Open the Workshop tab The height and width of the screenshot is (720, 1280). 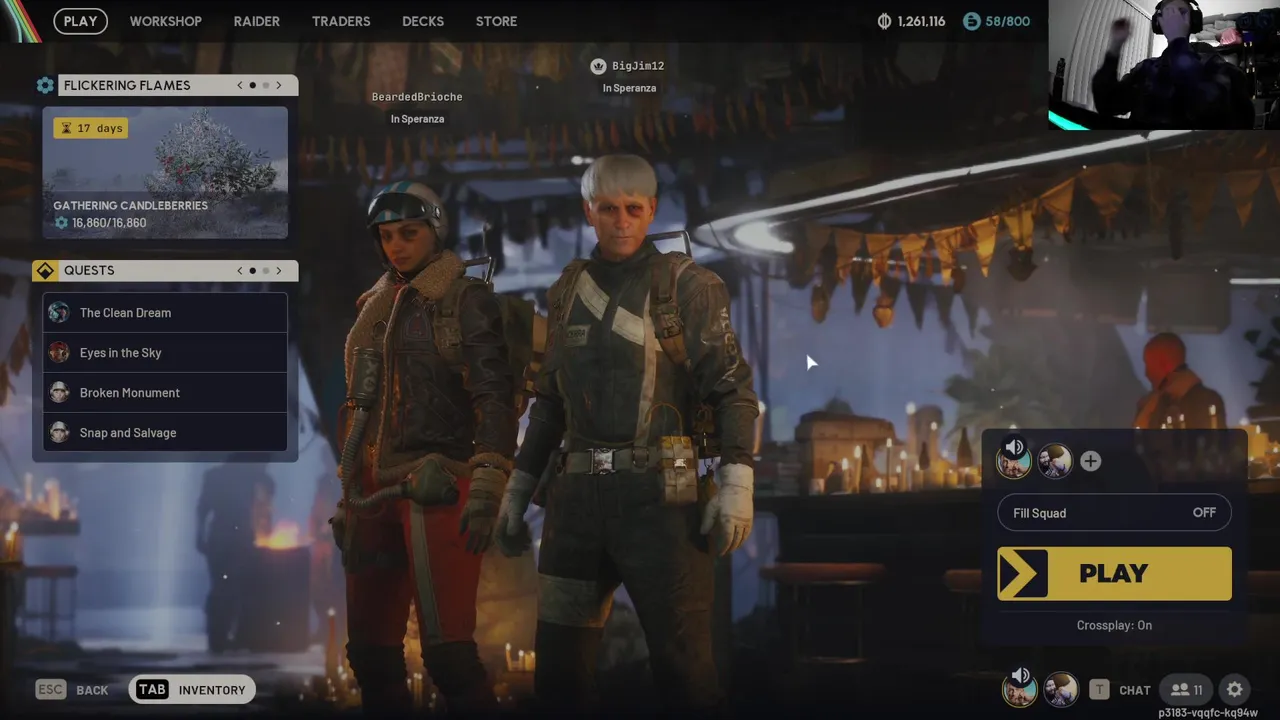165,21
